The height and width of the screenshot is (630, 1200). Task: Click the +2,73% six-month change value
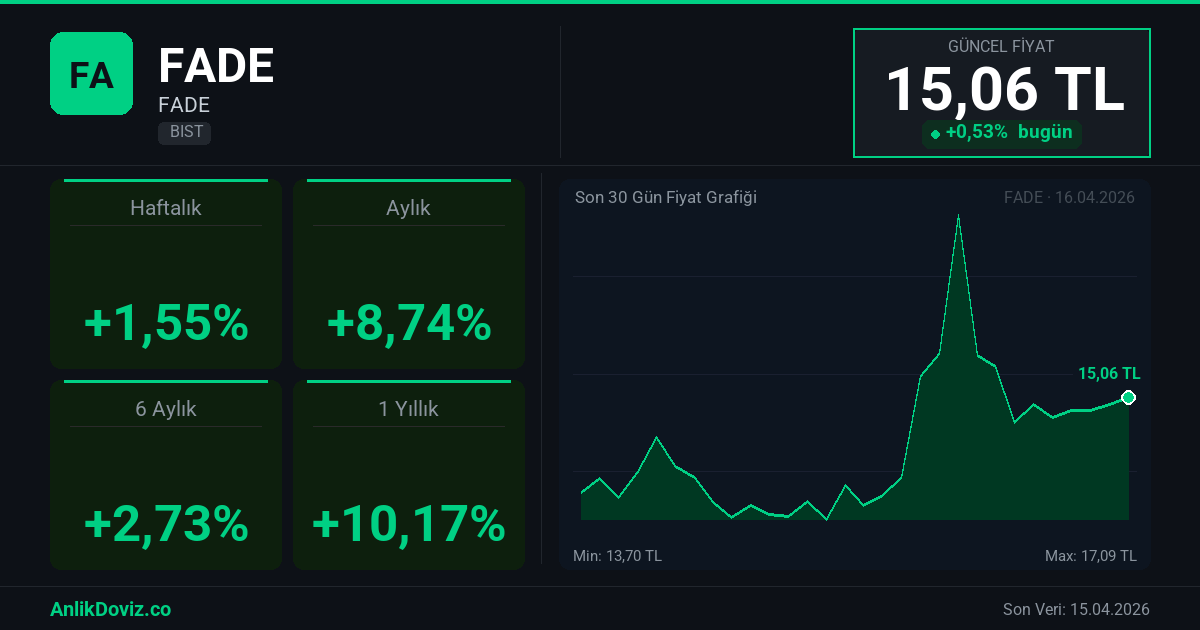166,523
